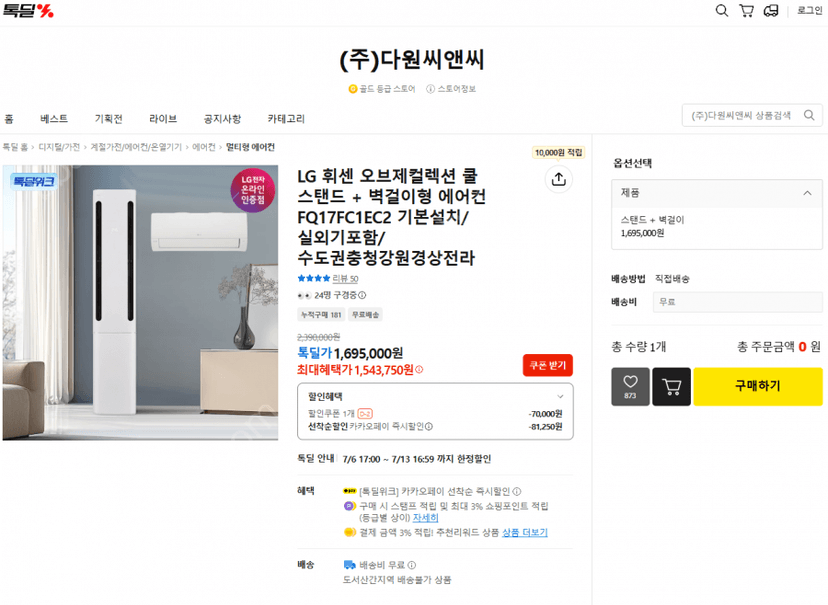The image size is (828, 605).
Task: Add product to wishlist with heart icon
Action: pos(631,386)
